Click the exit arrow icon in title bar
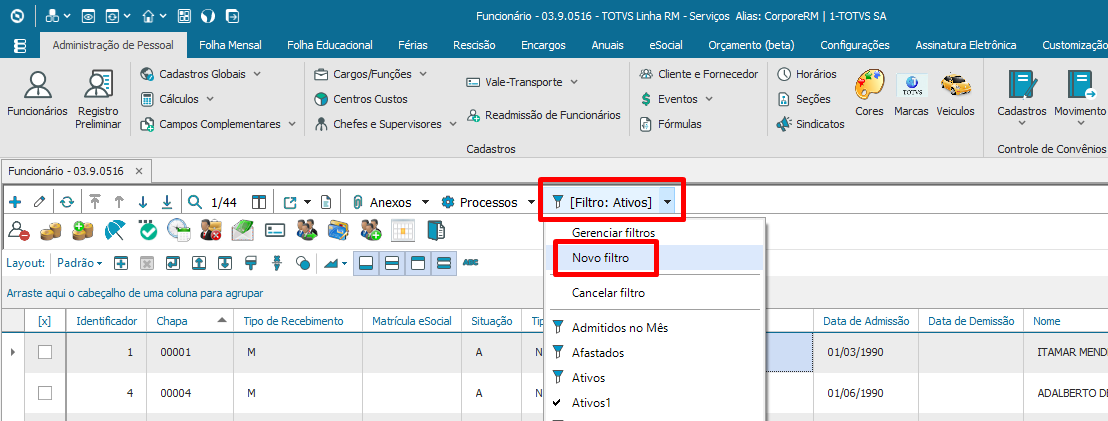 click(x=232, y=16)
